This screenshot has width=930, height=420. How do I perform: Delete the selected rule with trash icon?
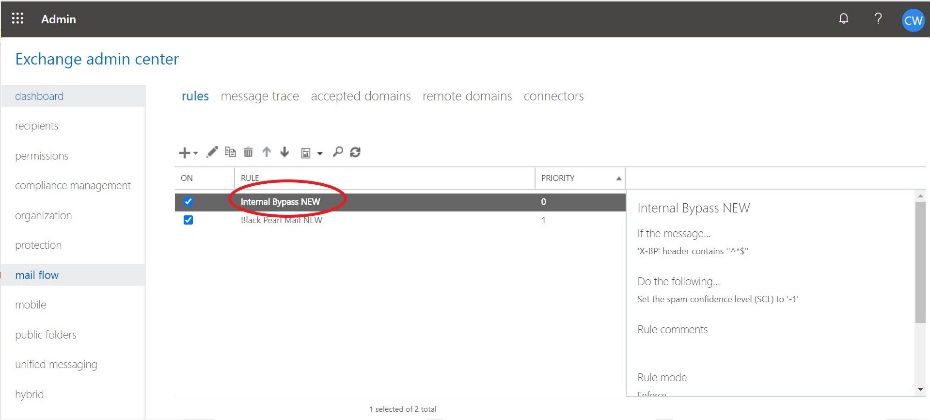(248, 152)
